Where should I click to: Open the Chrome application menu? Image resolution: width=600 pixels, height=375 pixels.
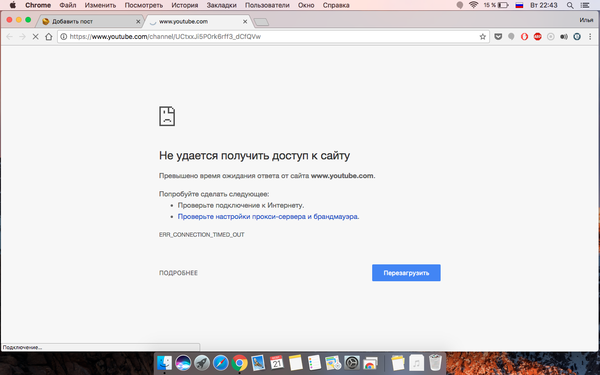[38, 5]
